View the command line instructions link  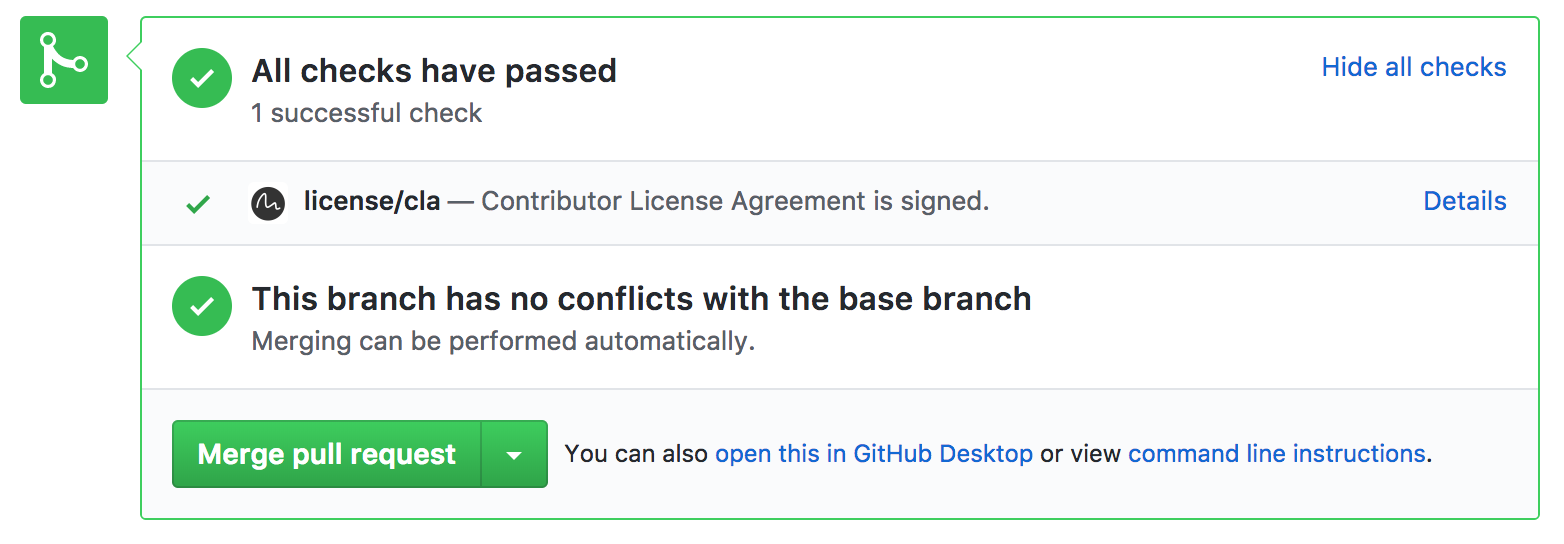coord(1276,454)
